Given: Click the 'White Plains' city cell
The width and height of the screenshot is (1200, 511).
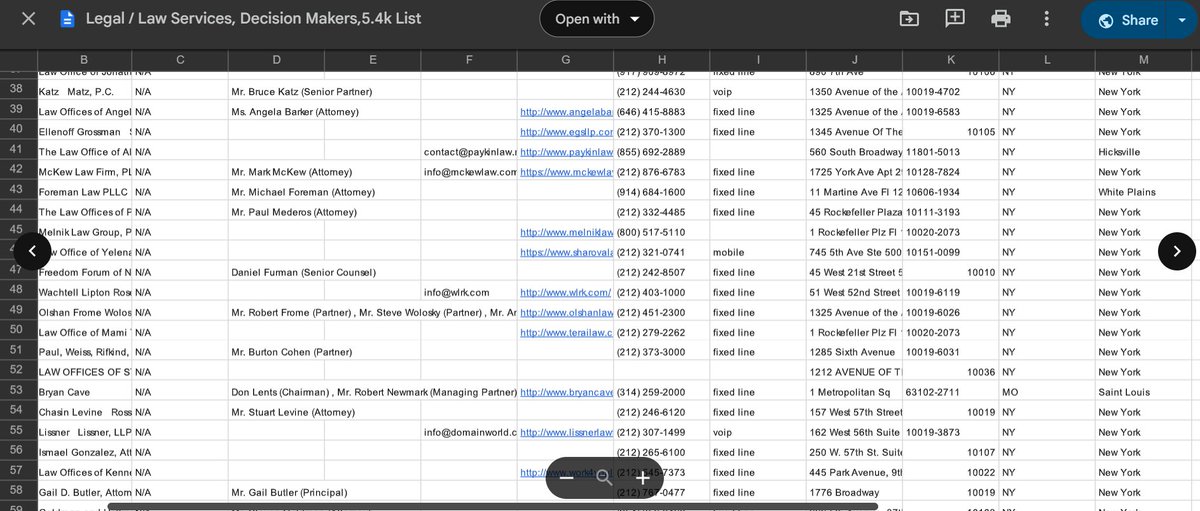Looking at the screenshot, I should pos(1143,192).
